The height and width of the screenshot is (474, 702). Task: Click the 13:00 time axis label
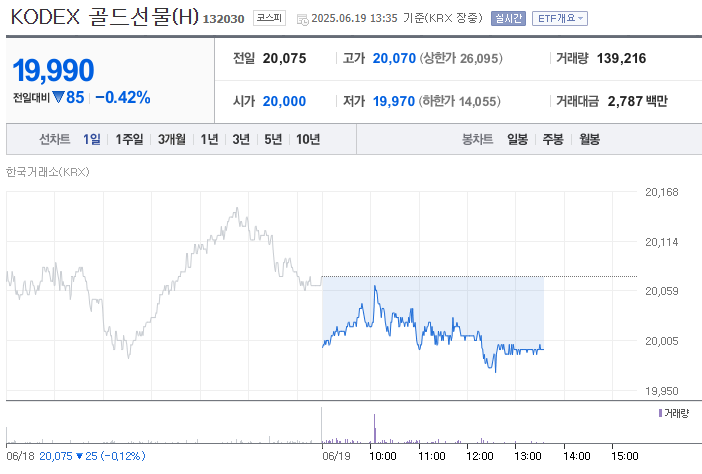528,456
